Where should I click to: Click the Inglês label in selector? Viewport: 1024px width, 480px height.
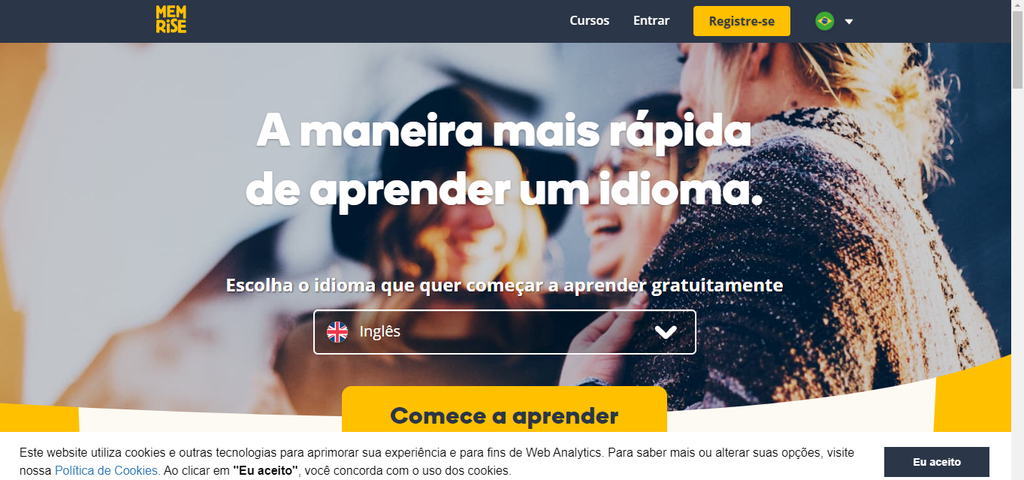pyautogui.click(x=379, y=332)
